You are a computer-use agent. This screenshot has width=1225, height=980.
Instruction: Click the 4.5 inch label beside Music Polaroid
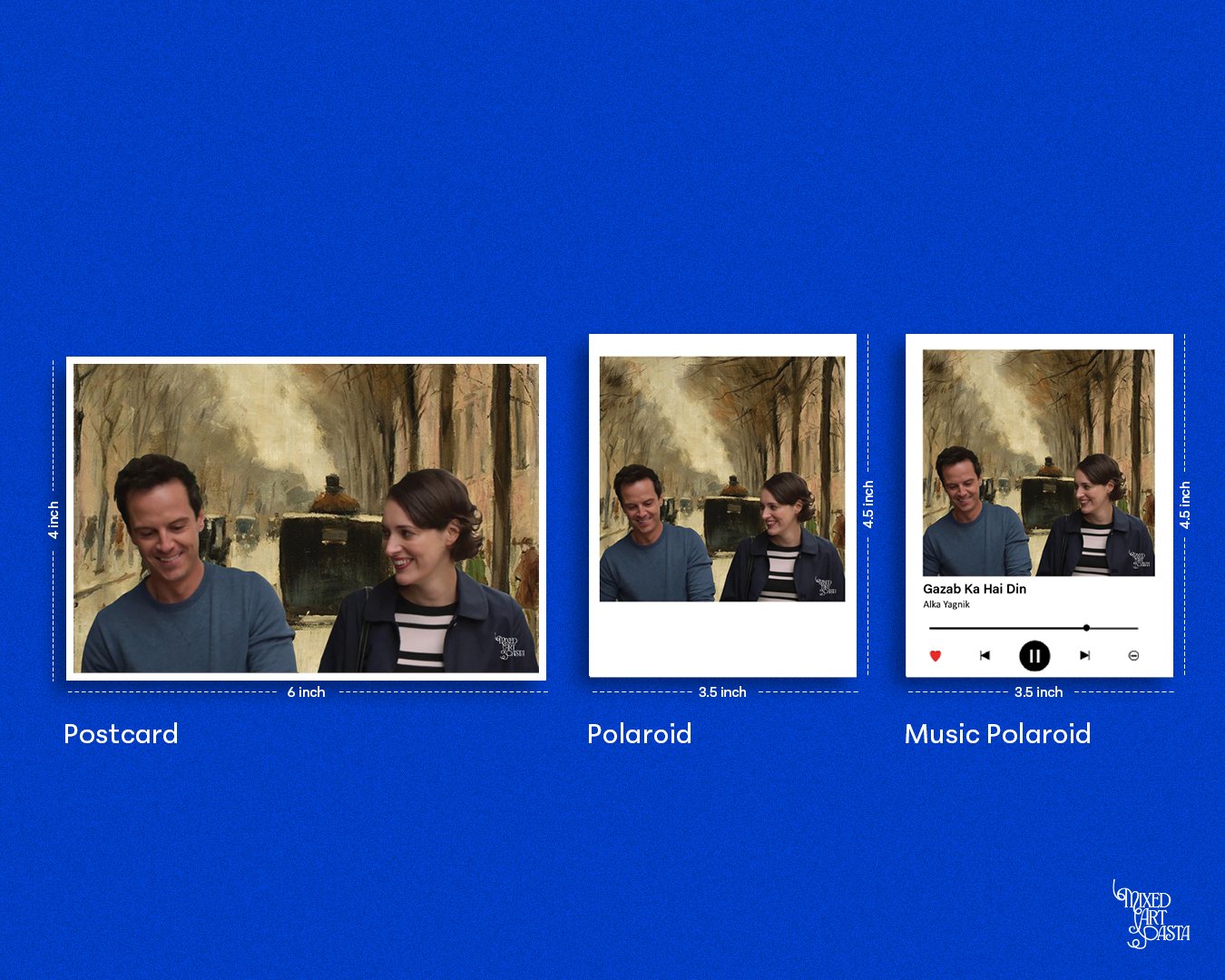1184,505
